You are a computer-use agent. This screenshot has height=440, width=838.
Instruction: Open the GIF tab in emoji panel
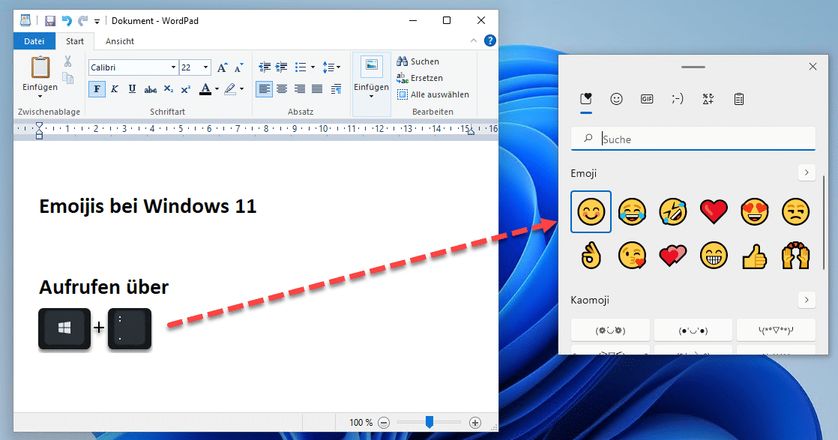coord(647,99)
